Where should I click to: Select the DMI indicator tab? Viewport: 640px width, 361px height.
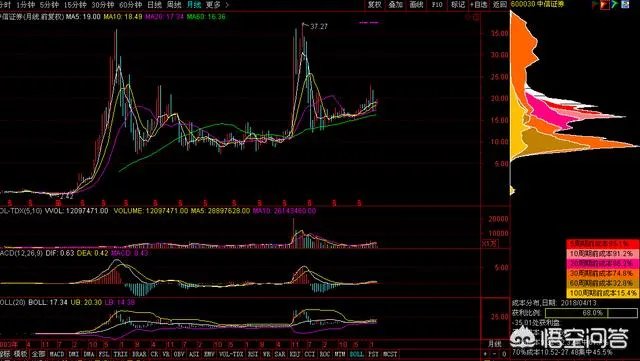point(74,354)
